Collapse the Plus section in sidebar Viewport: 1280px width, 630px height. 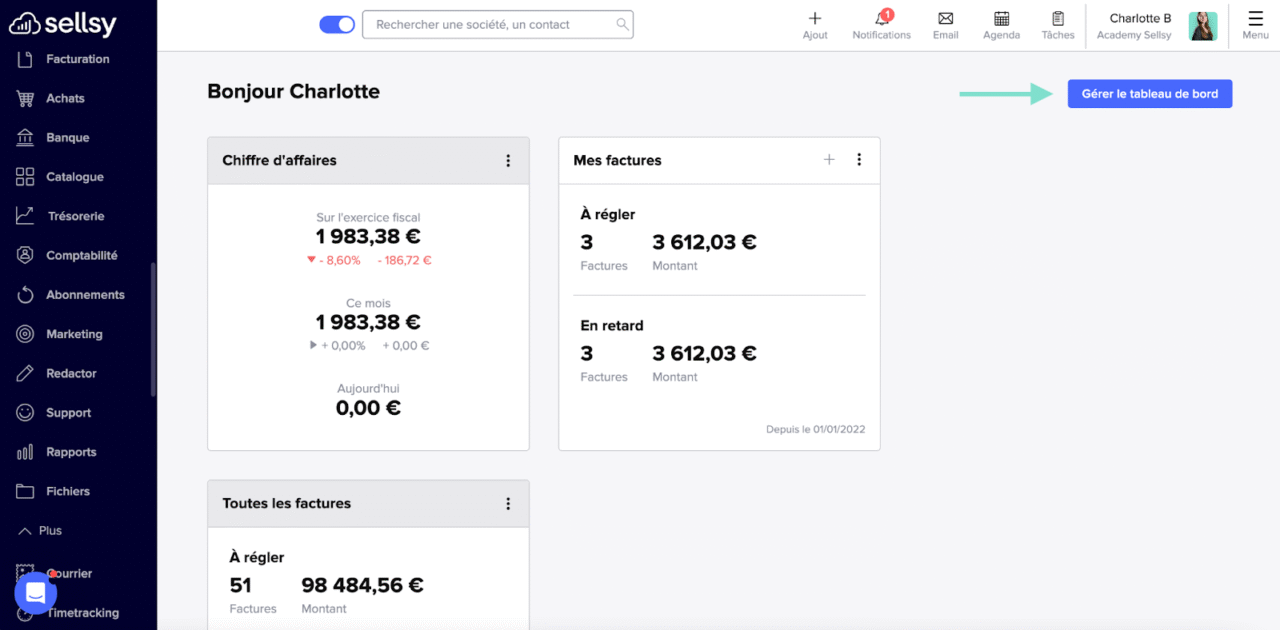tap(39, 531)
